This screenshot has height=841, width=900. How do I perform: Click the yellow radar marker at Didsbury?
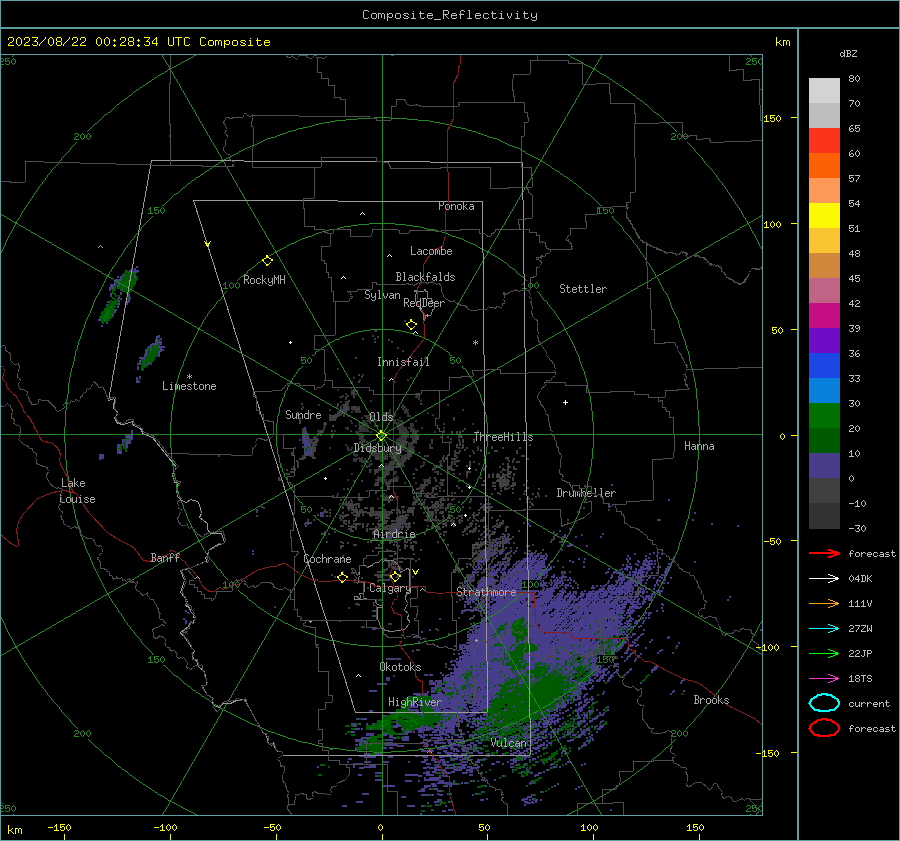click(382, 435)
